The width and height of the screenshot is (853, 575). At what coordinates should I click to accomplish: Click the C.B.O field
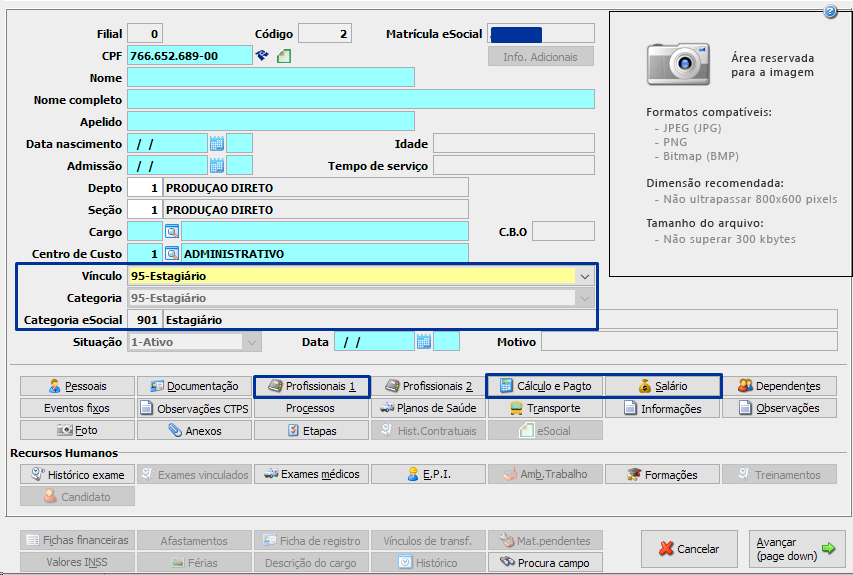tap(563, 232)
